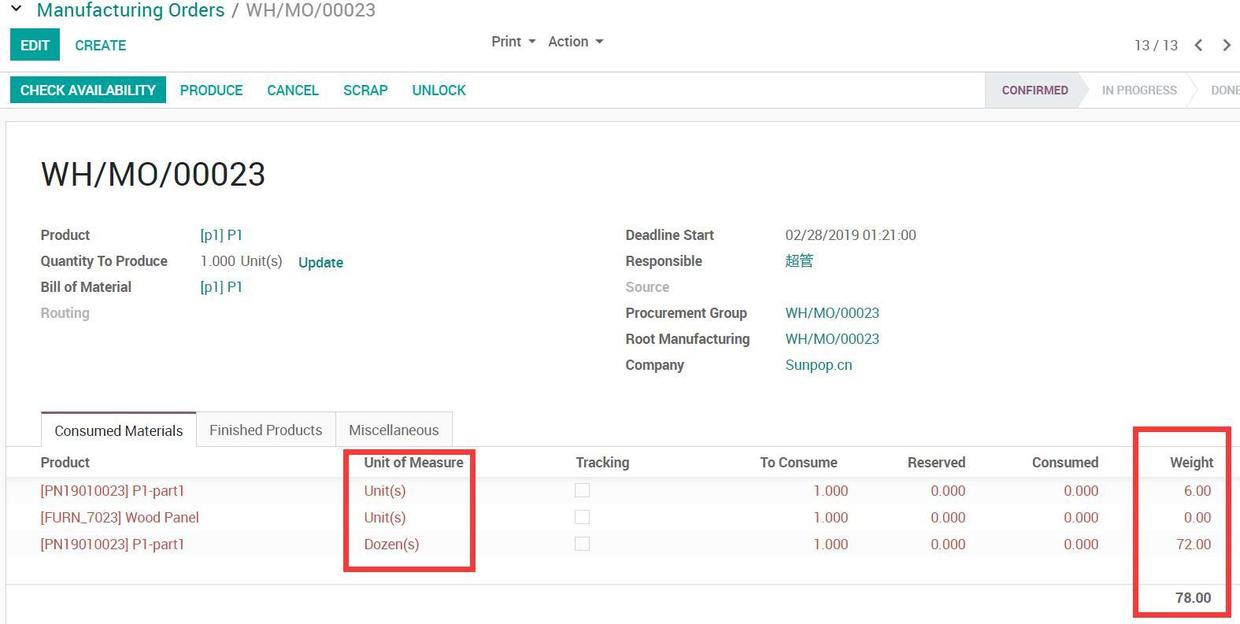
Task: Open the Manufacturing Orders breadcrumb
Action: tap(130, 11)
